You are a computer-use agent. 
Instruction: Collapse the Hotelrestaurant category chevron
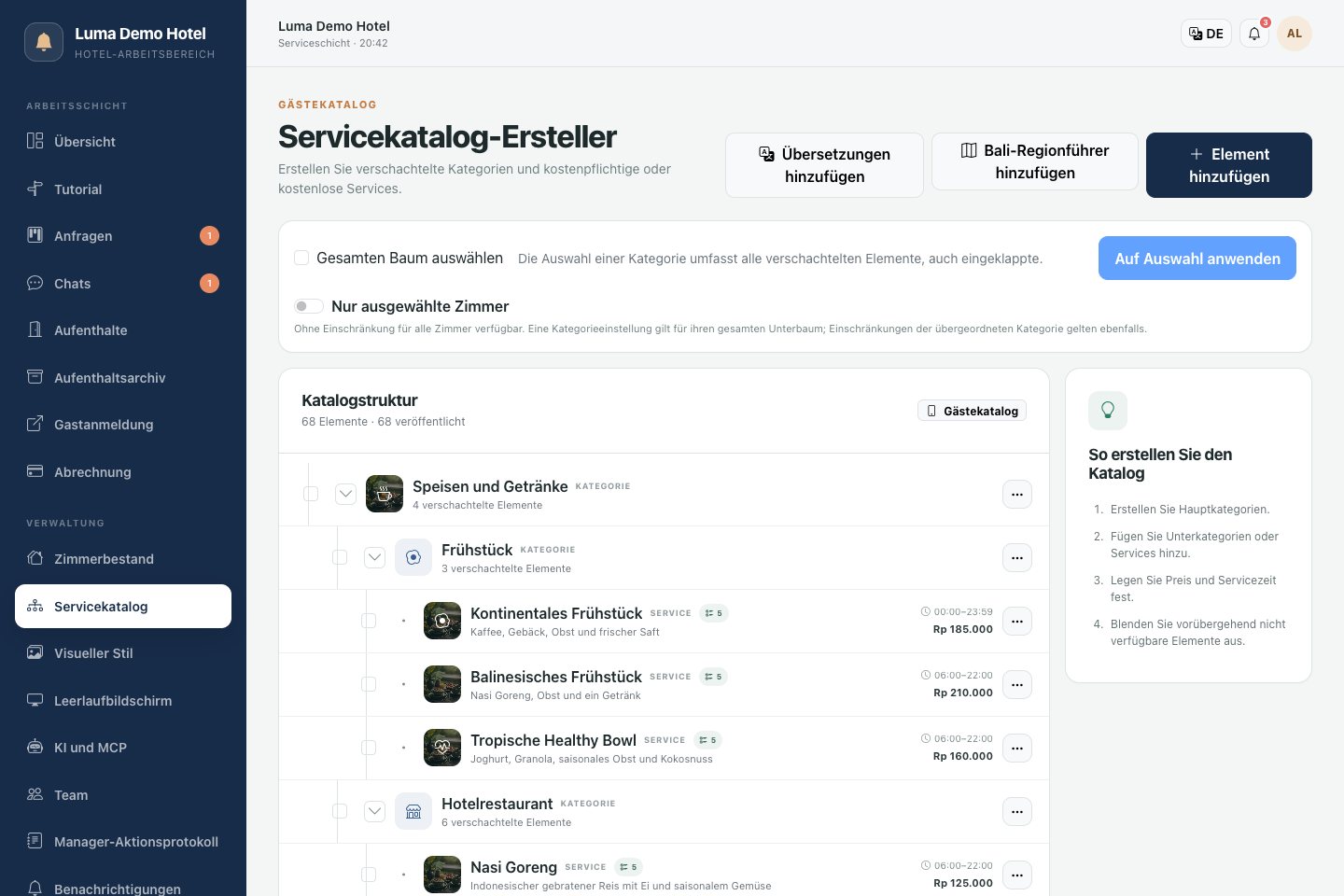pos(374,811)
